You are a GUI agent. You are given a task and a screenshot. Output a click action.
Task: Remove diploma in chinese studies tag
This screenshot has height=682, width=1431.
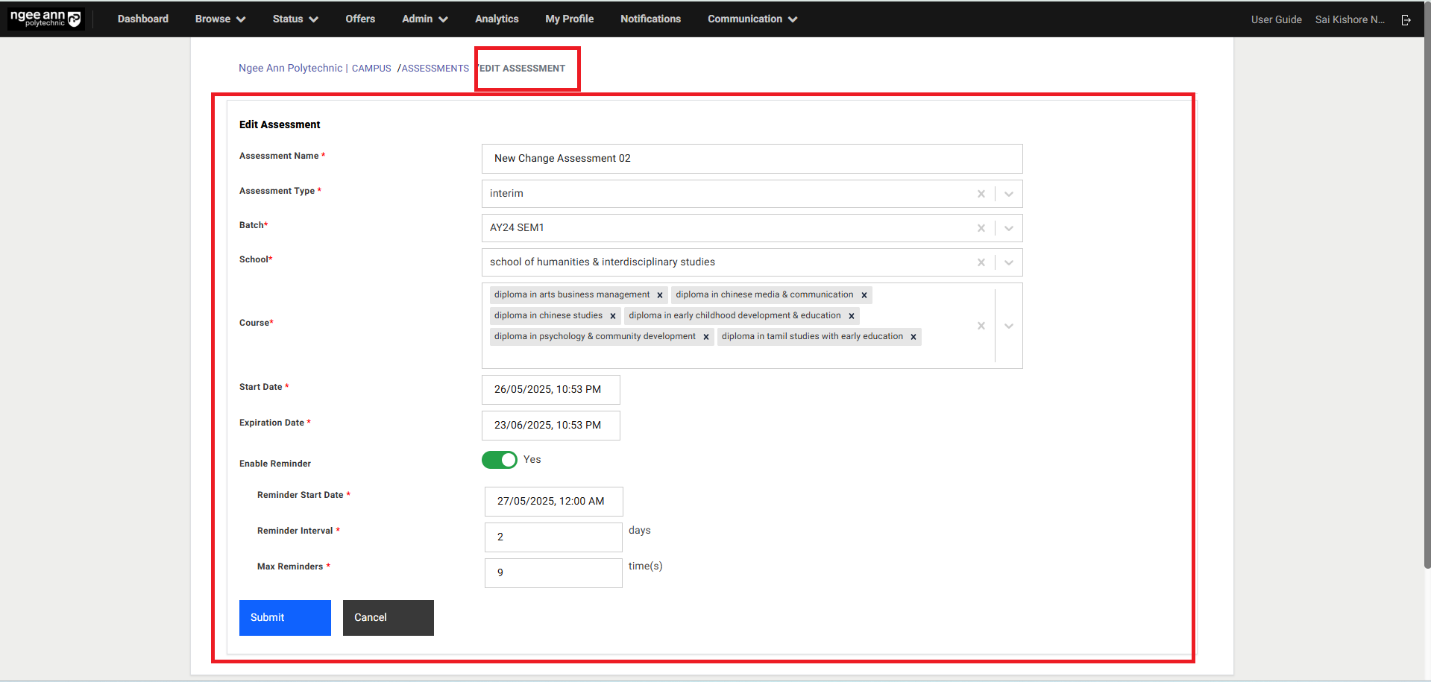(x=613, y=316)
